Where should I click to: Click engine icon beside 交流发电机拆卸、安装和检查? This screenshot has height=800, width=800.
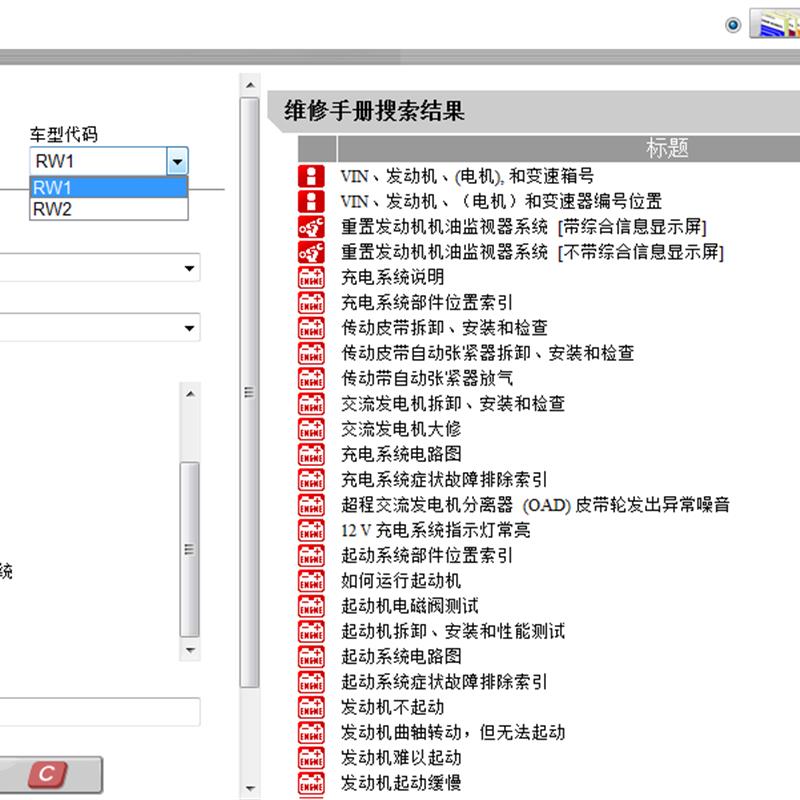pyautogui.click(x=311, y=404)
